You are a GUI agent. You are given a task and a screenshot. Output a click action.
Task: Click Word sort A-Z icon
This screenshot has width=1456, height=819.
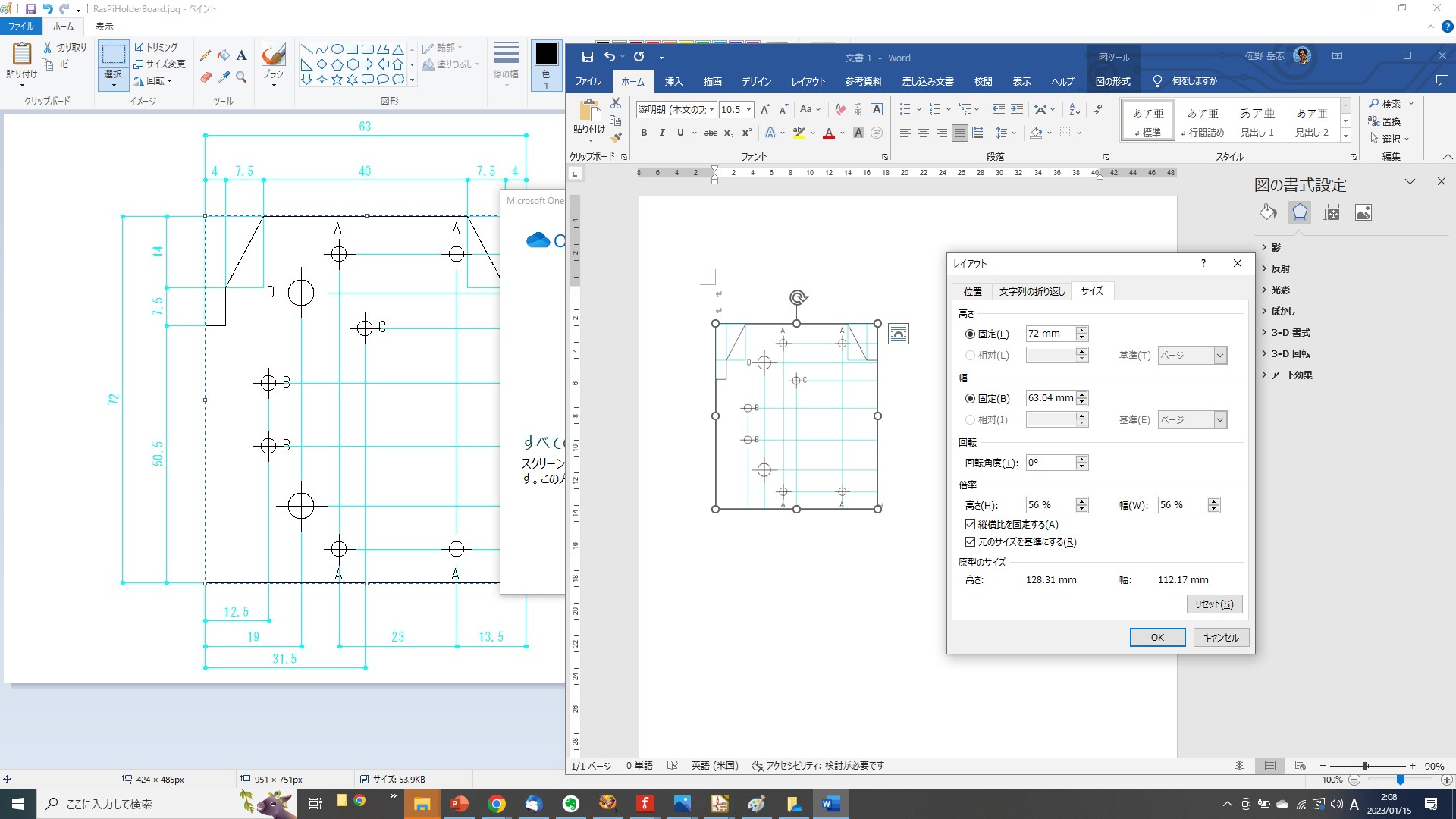[1075, 109]
